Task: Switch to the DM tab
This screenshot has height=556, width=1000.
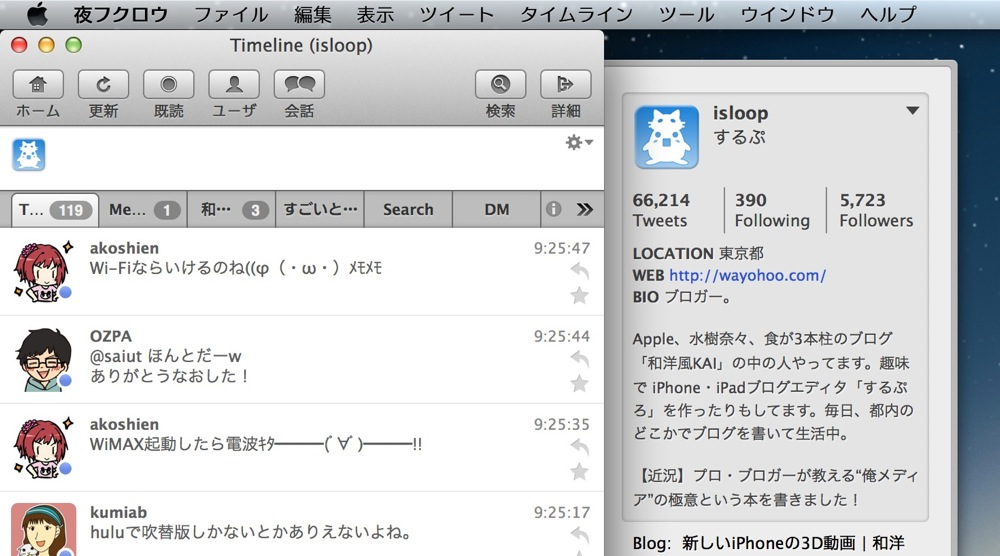Action: point(497,210)
